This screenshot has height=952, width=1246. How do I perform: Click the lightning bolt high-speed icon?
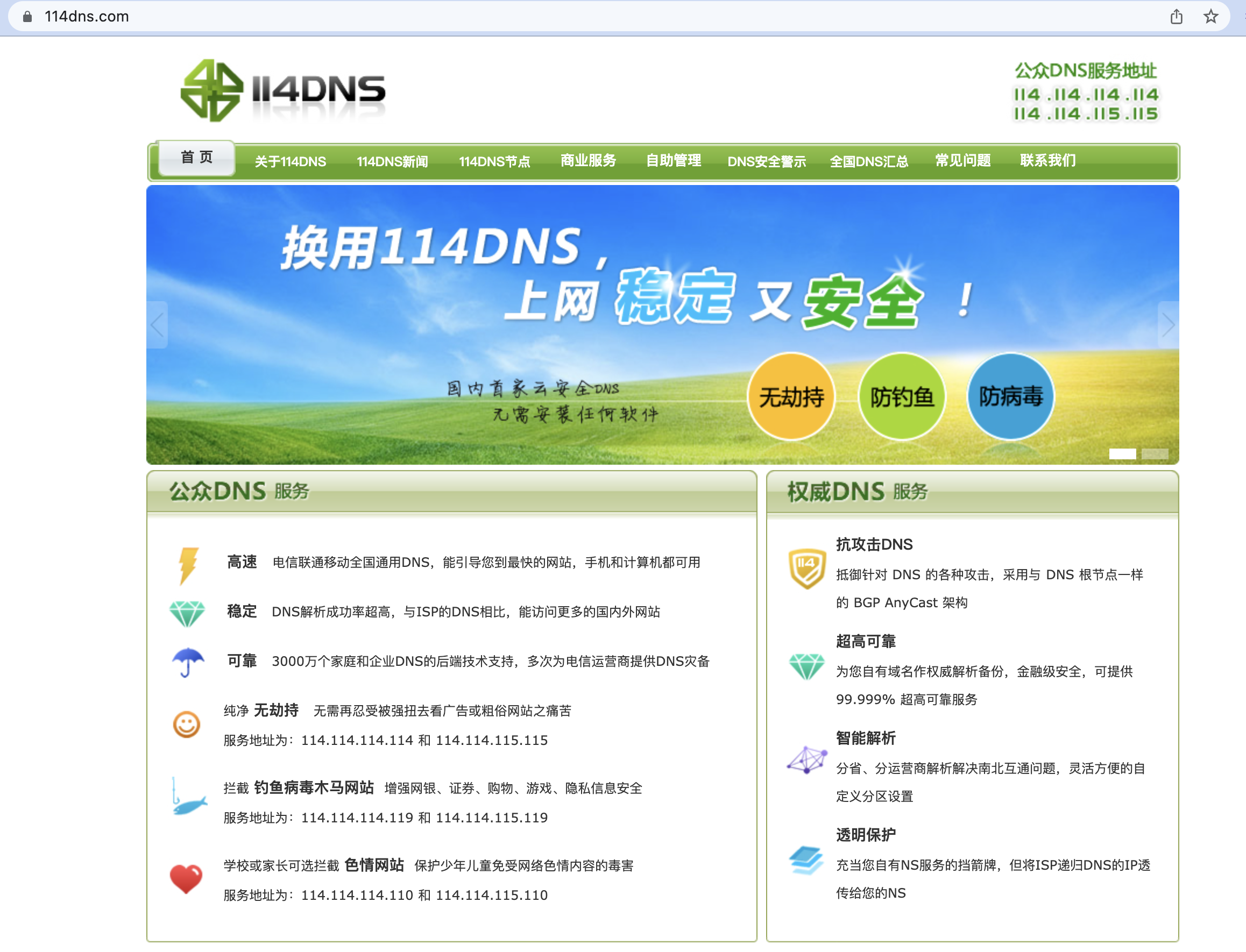click(188, 564)
